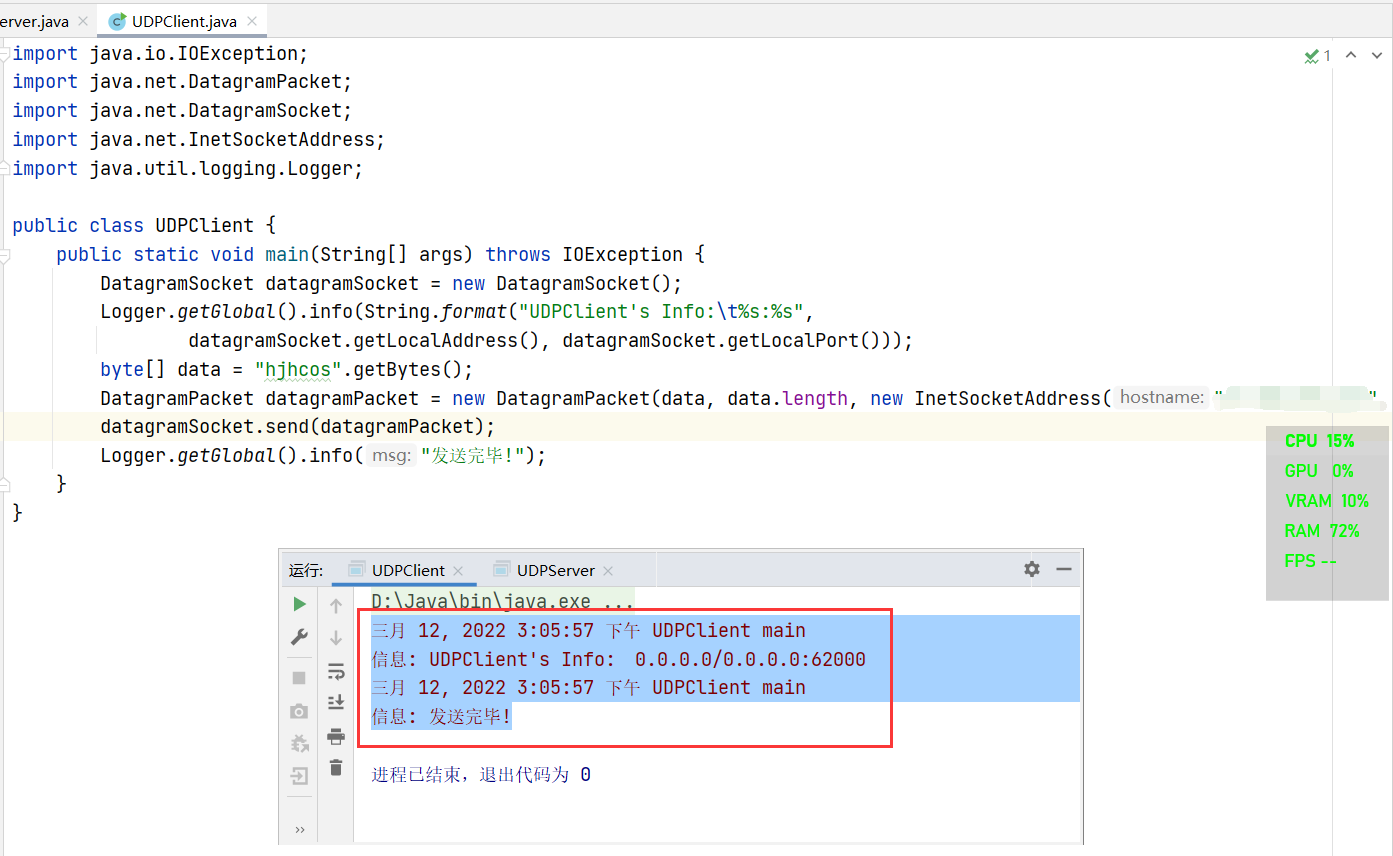This screenshot has width=1393, height=856.
Task: Open run configuration via the wrench icon
Action: click(299, 637)
